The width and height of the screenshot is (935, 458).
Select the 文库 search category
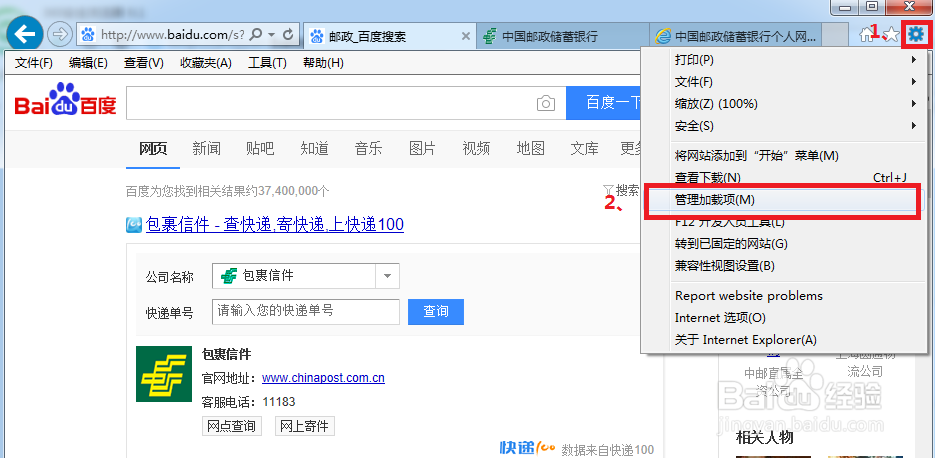[584, 148]
